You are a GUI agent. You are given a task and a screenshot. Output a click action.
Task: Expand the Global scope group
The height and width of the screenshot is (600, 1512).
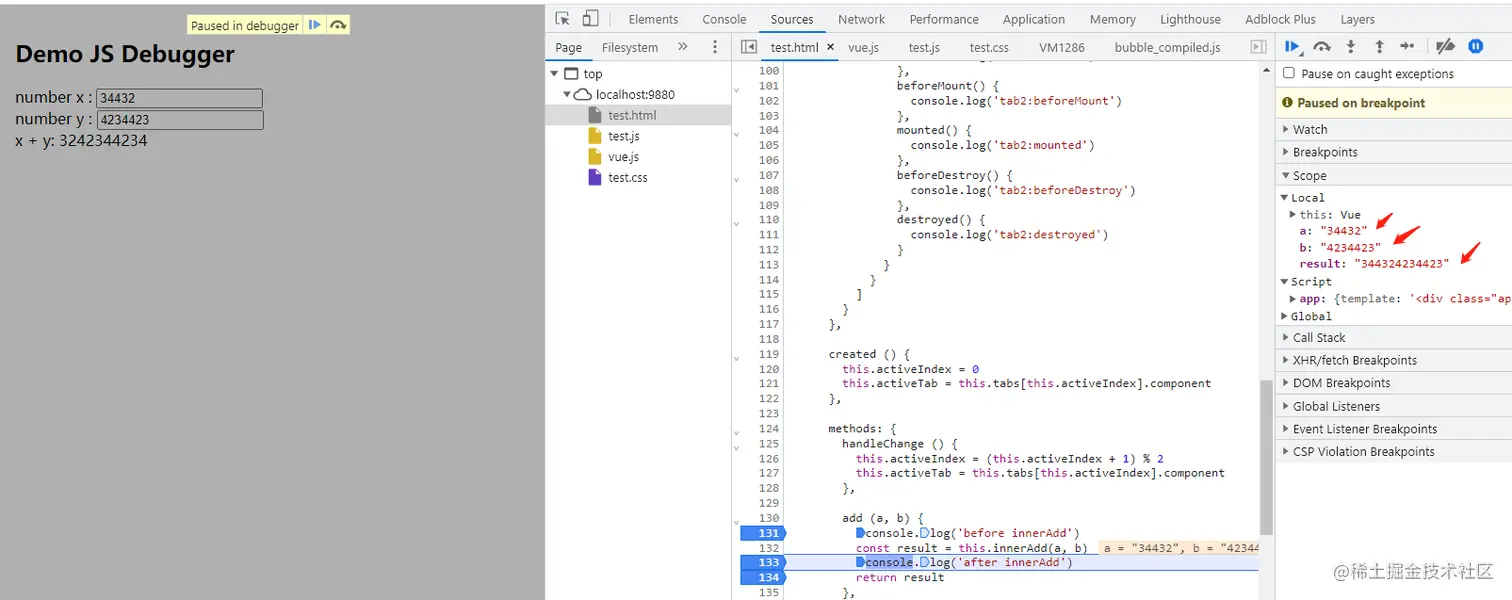(1285, 316)
